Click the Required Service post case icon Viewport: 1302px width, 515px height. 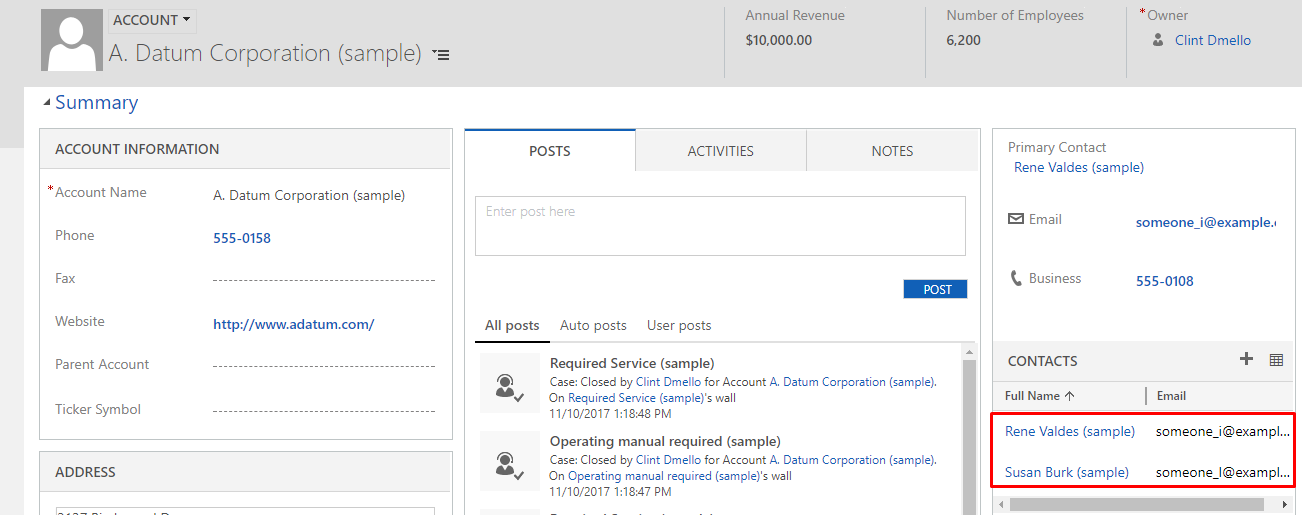(x=510, y=383)
